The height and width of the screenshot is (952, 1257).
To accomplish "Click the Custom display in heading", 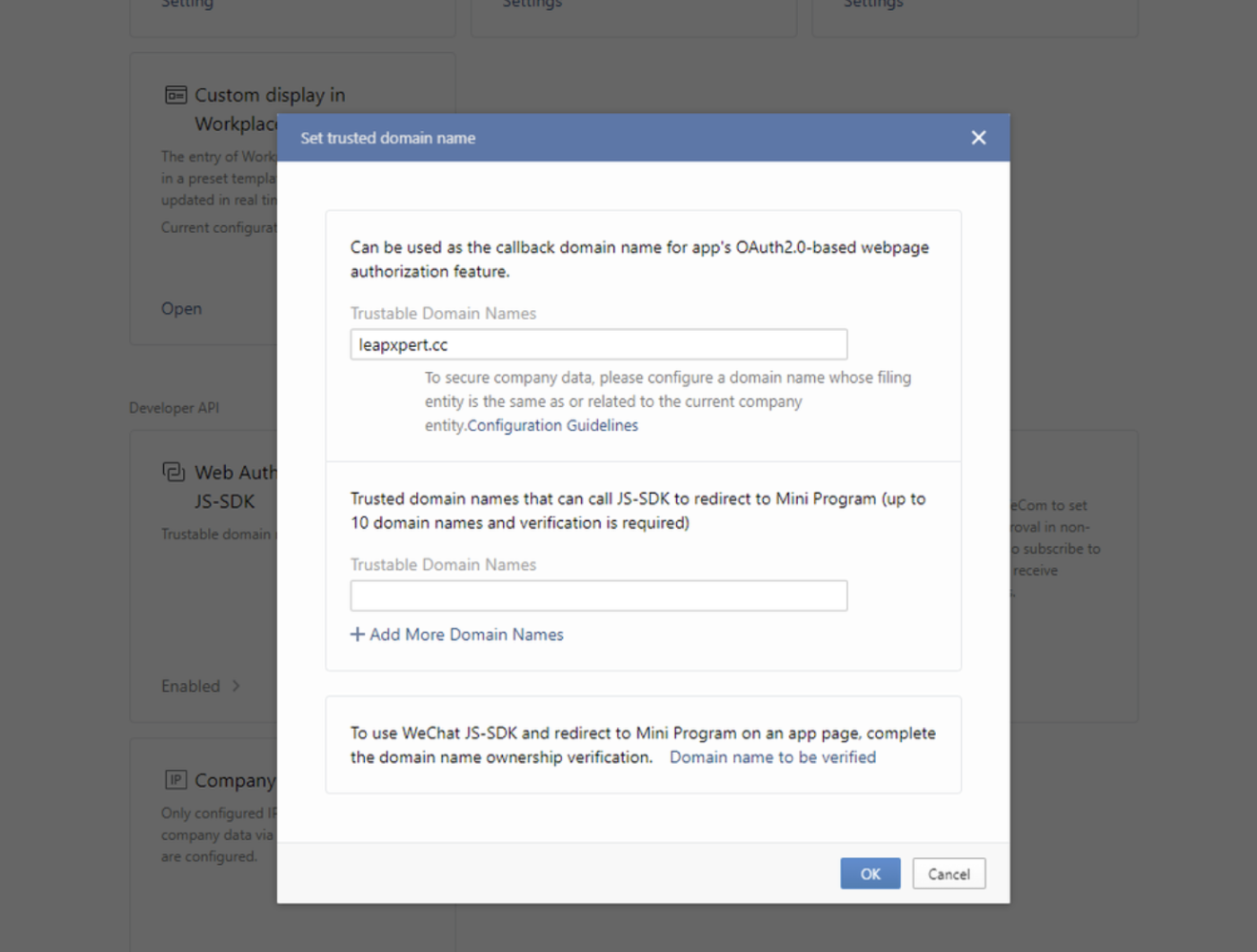I will tap(269, 95).
